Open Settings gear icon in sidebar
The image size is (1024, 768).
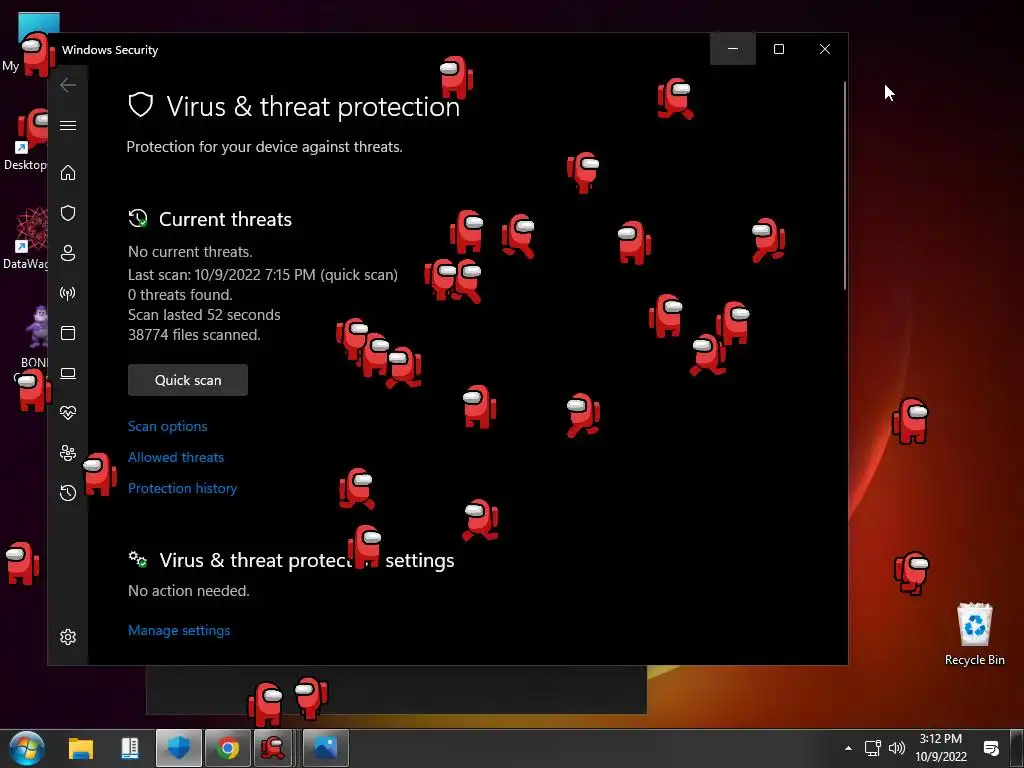coord(68,637)
